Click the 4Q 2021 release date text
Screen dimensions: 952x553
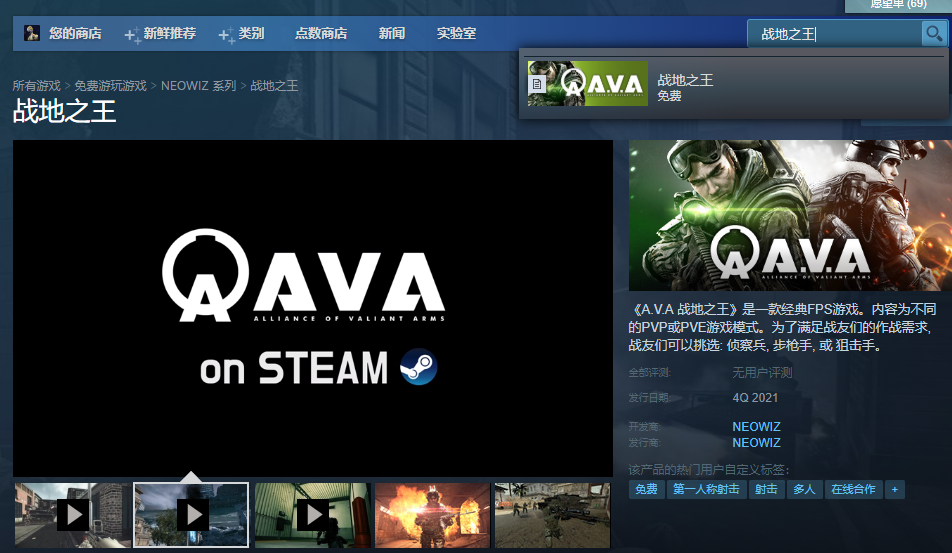click(755, 398)
